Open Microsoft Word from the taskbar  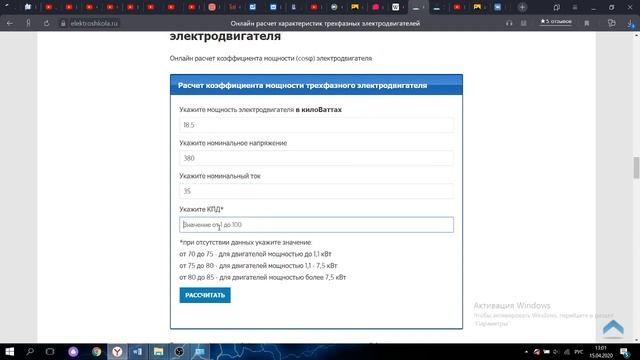pos(138,351)
